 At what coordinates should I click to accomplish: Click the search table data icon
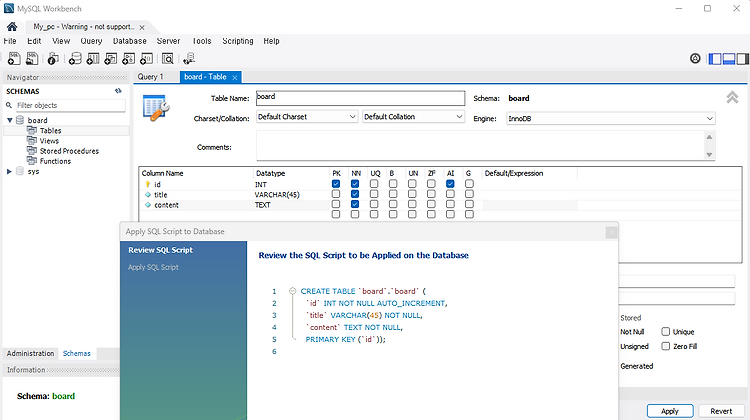167,58
